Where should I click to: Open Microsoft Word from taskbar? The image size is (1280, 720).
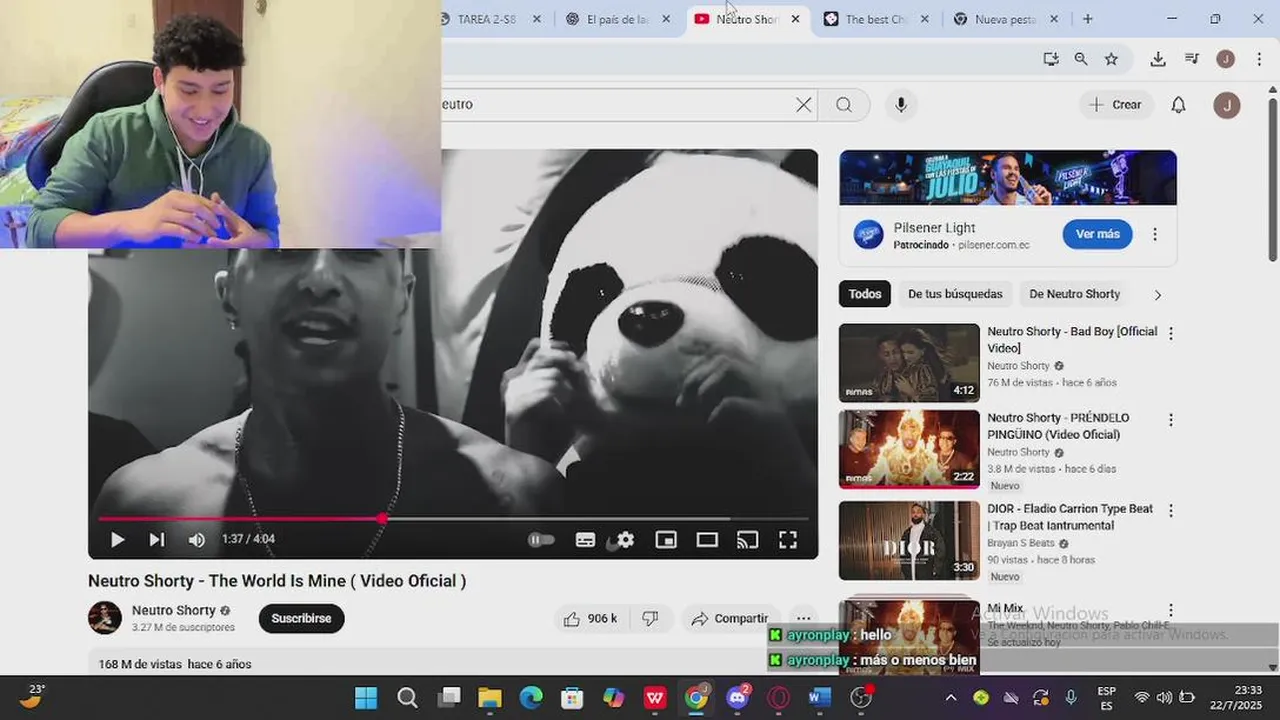coord(820,697)
